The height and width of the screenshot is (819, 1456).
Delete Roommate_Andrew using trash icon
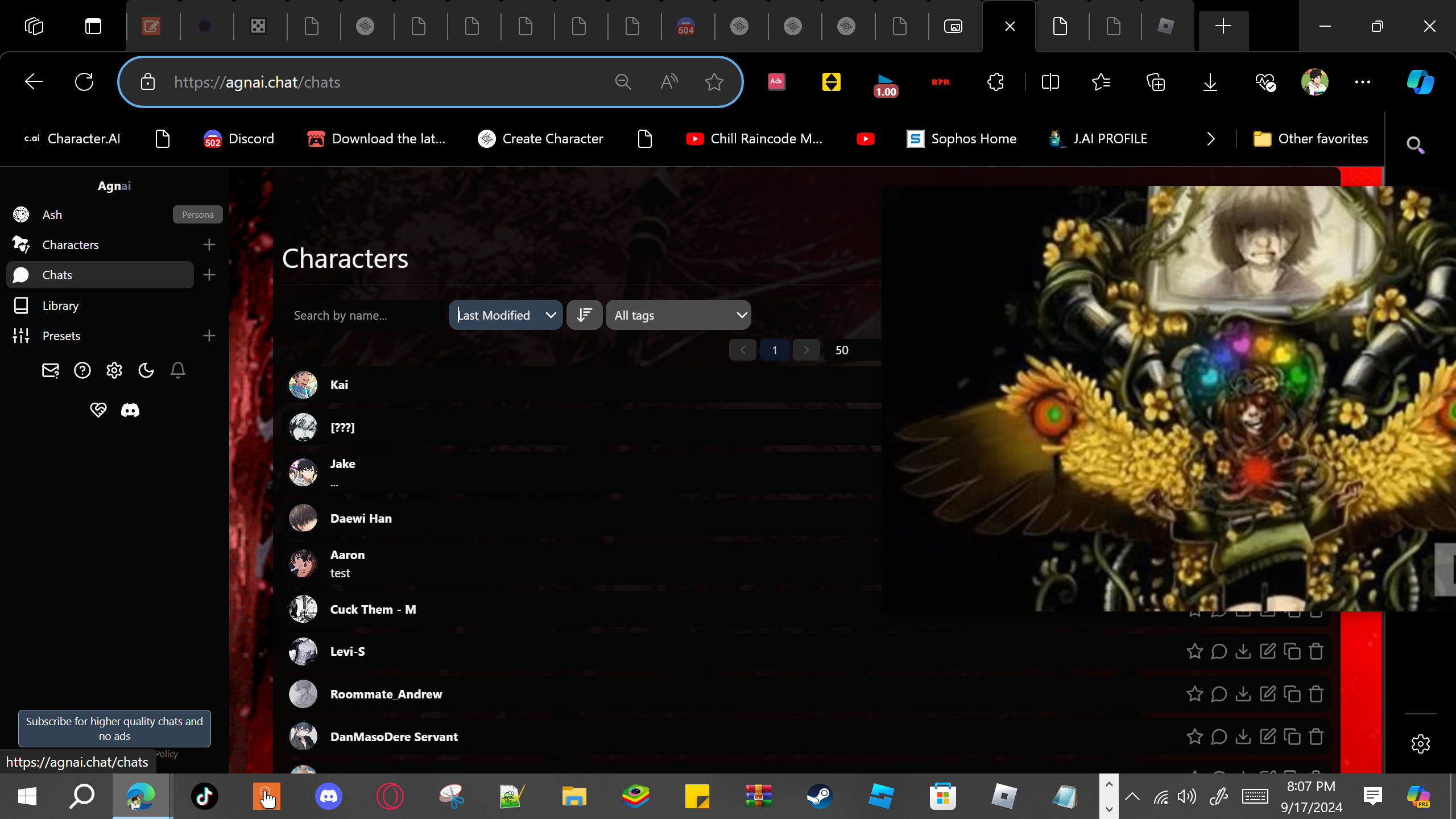[1316, 694]
